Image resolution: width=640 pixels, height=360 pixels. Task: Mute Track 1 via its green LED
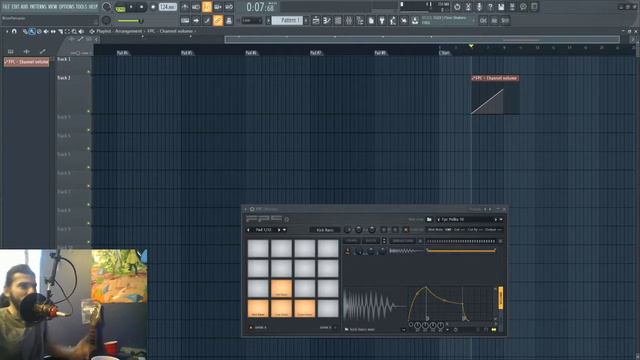coord(89,72)
